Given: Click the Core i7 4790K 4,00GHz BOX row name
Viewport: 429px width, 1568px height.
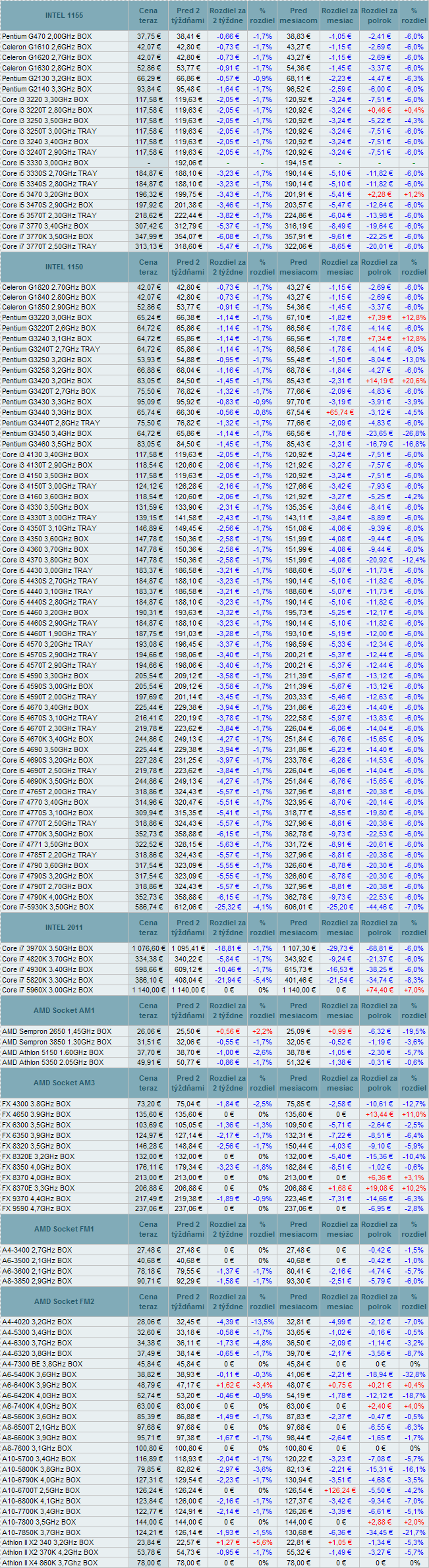Looking at the screenshot, I should point(47,897).
